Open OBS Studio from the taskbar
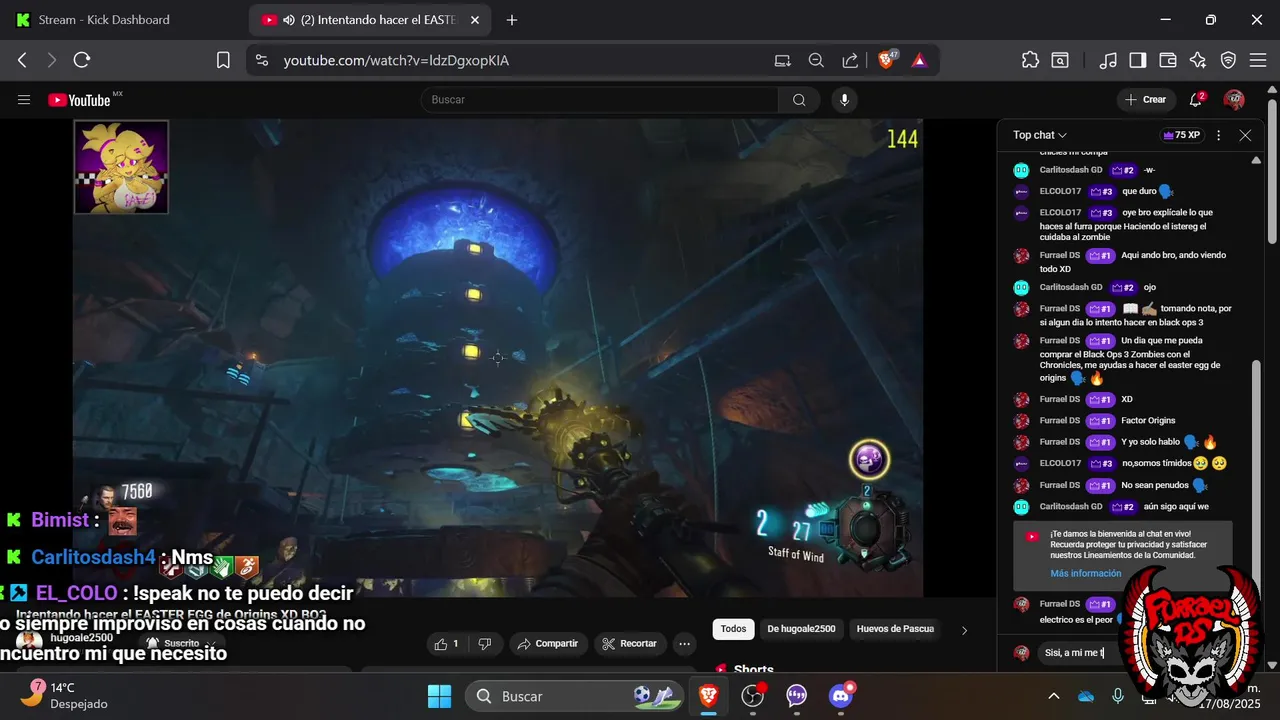This screenshot has width=1280, height=720. pyautogui.click(x=752, y=696)
